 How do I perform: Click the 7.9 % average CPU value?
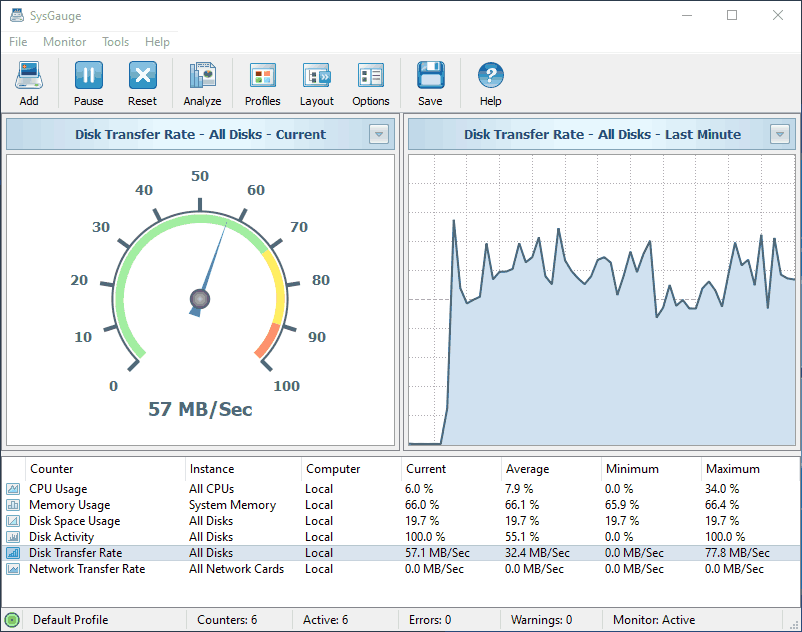tap(519, 489)
